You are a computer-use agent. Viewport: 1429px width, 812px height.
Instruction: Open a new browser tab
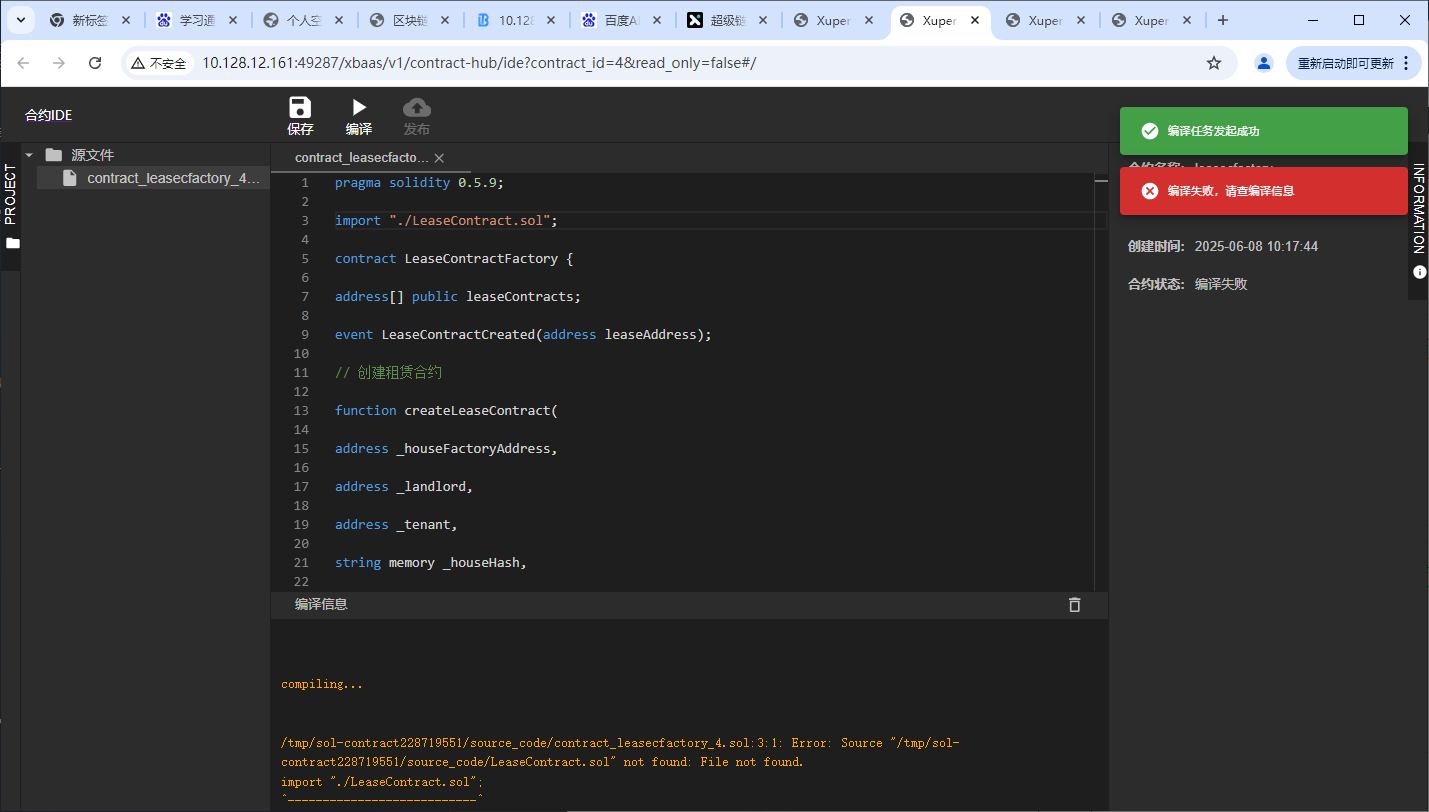[1222, 20]
